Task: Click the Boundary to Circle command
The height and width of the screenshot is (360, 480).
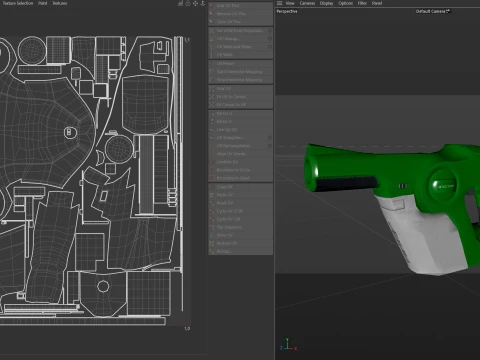Action: (x=240, y=170)
